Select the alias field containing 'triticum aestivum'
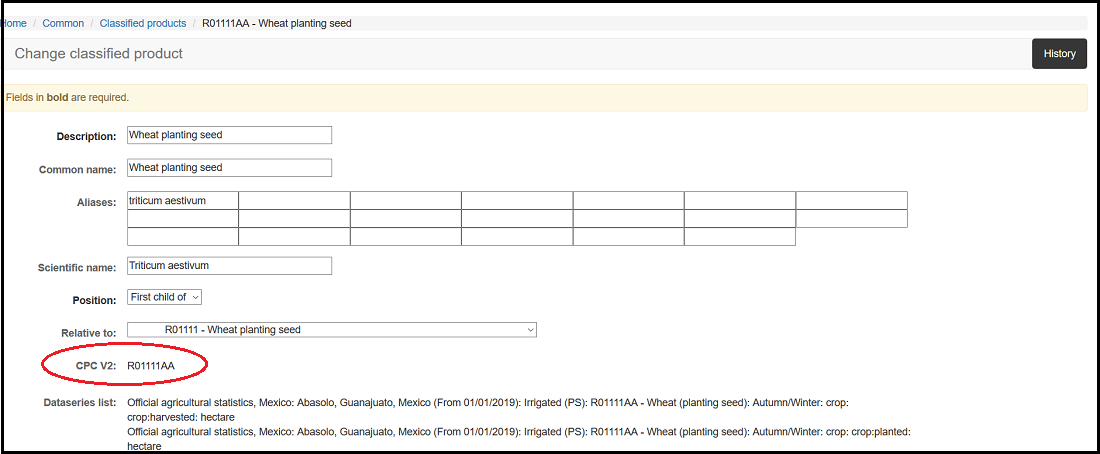Viewport: 1100px width, 454px height. pos(182,201)
